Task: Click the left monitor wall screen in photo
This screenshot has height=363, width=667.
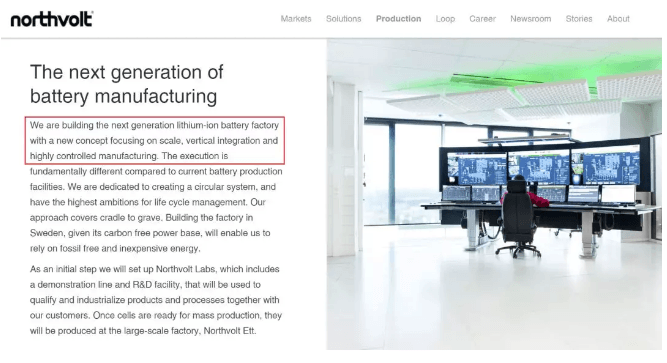Action: [476, 169]
